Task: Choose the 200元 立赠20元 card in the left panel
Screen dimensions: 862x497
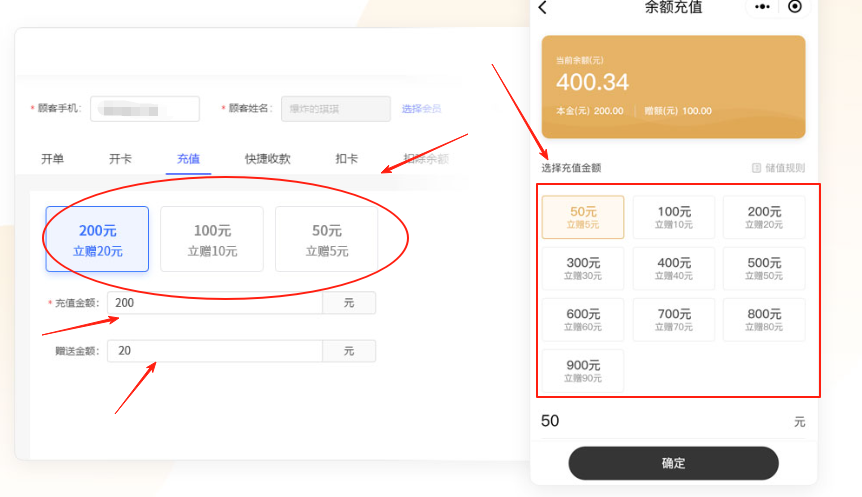Action: (97, 239)
